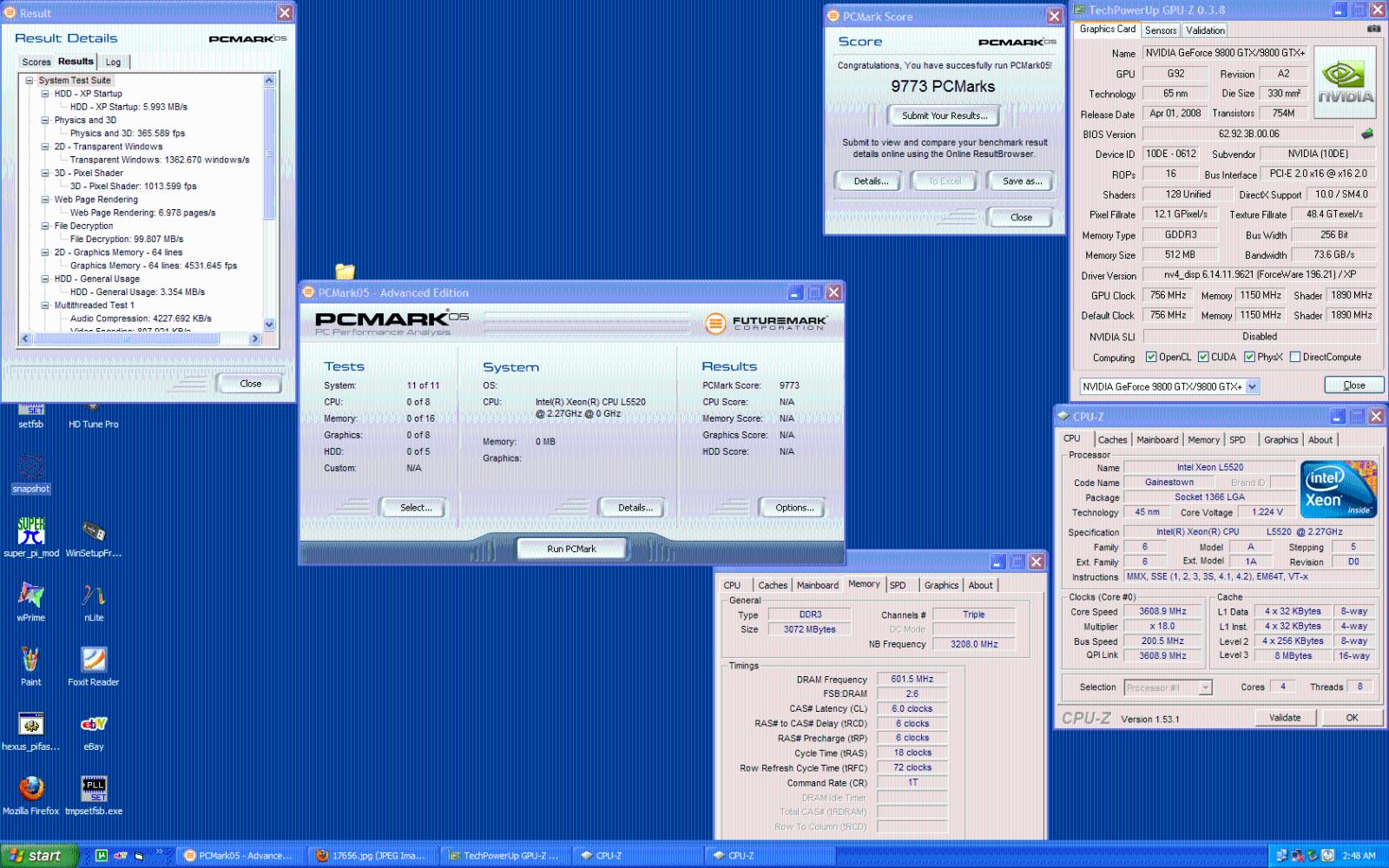Switch to TechPowerUp GPU-Z taskbar button
Image resolution: width=1389 pixels, height=868 pixels.
tap(507, 855)
